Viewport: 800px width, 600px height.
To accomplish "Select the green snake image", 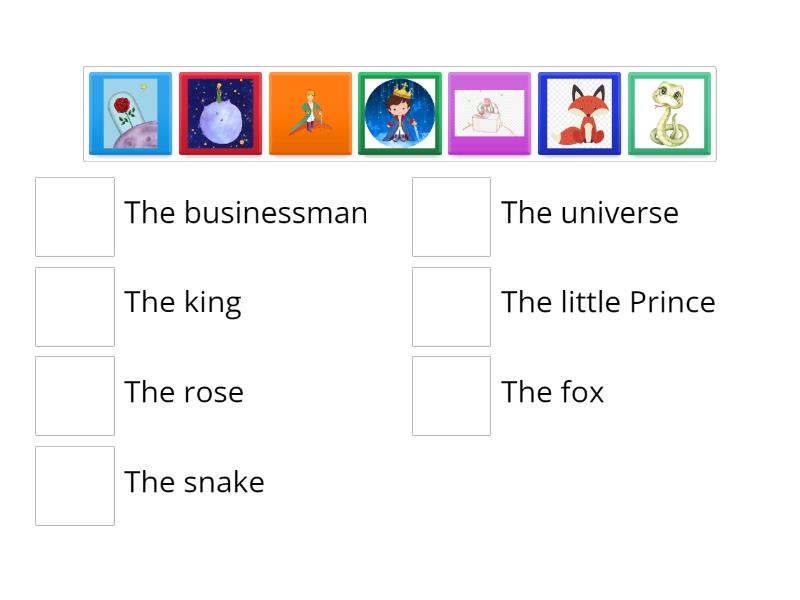I will (669, 113).
